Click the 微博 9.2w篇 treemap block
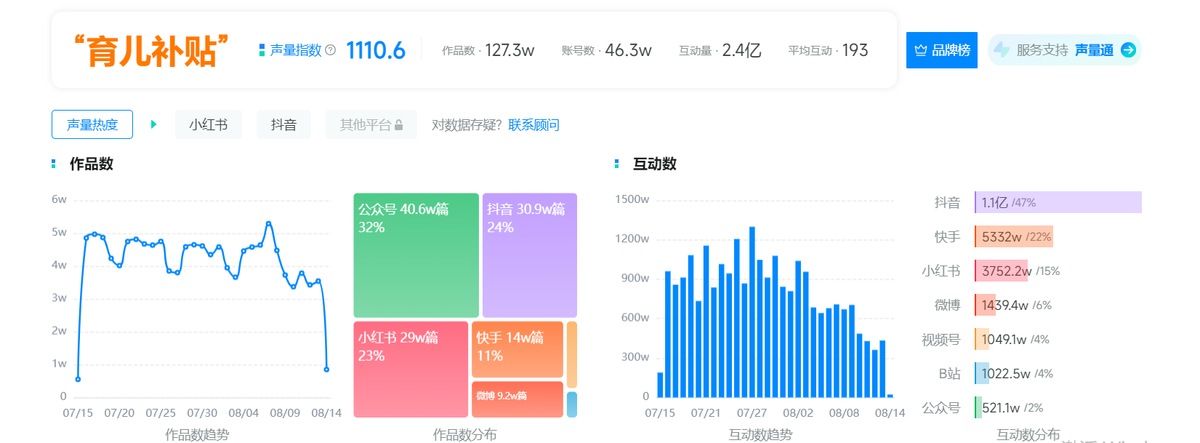Viewport: 1200px width, 443px height. click(x=517, y=399)
